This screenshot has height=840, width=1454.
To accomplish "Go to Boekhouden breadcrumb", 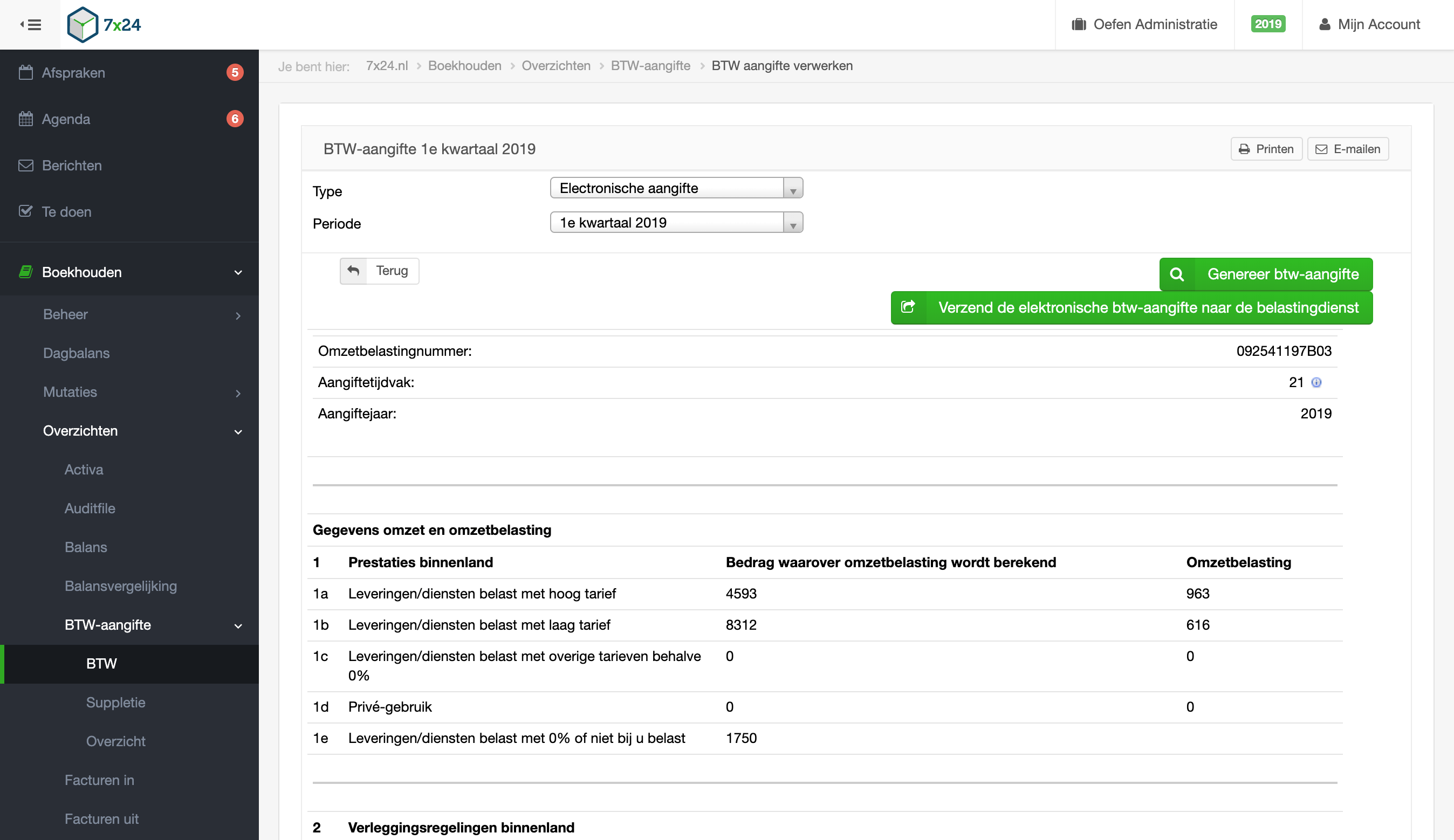I will click(x=464, y=66).
